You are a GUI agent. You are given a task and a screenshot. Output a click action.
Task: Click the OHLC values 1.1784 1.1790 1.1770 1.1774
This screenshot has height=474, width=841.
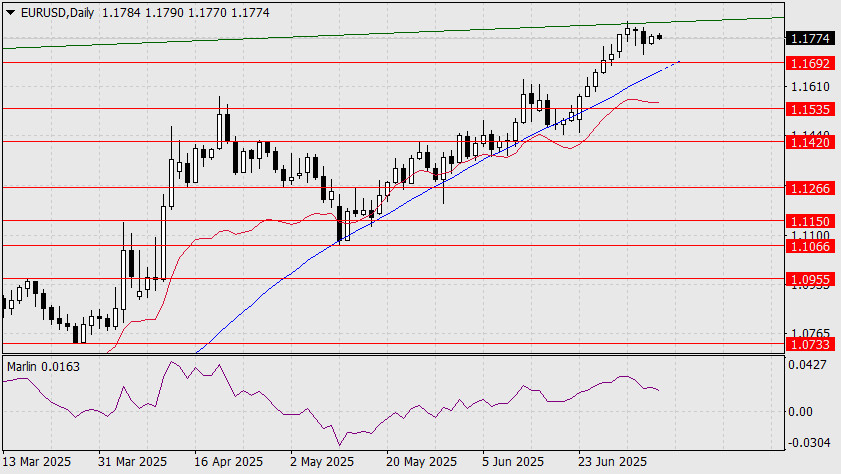click(186, 13)
